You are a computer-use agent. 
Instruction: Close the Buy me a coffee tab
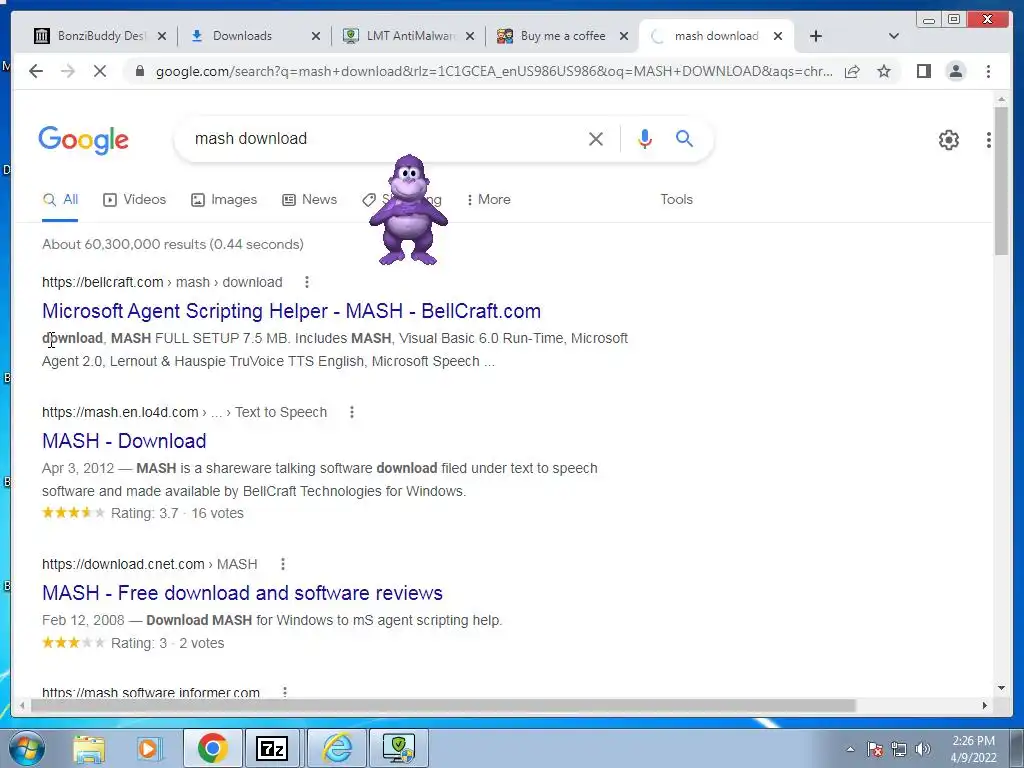624,36
